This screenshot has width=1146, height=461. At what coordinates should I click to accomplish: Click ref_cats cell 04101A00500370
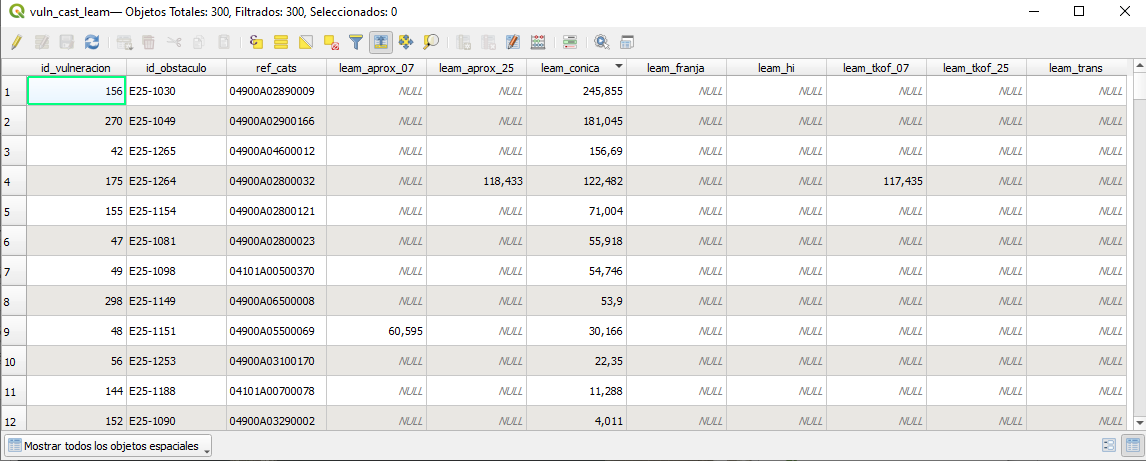pyautogui.click(x=276, y=271)
